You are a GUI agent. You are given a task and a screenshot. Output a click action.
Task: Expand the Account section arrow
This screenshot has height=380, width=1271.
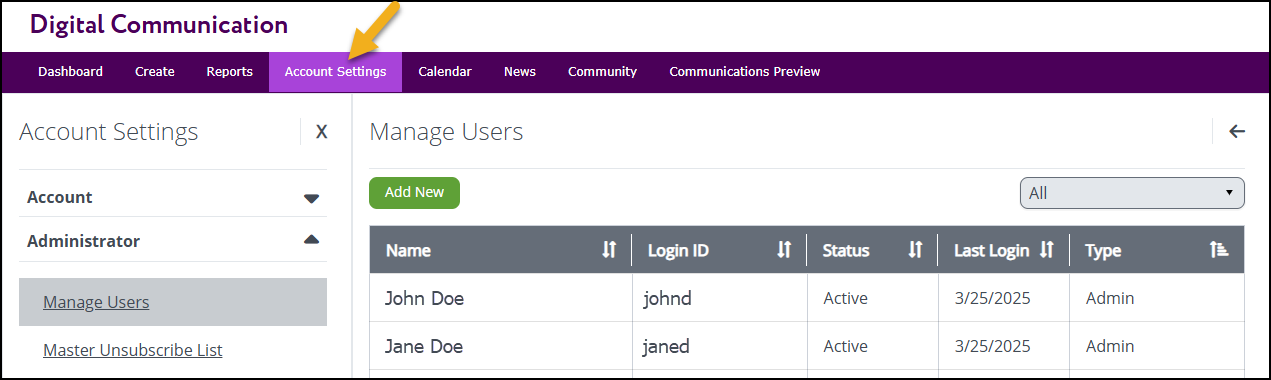click(311, 198)
